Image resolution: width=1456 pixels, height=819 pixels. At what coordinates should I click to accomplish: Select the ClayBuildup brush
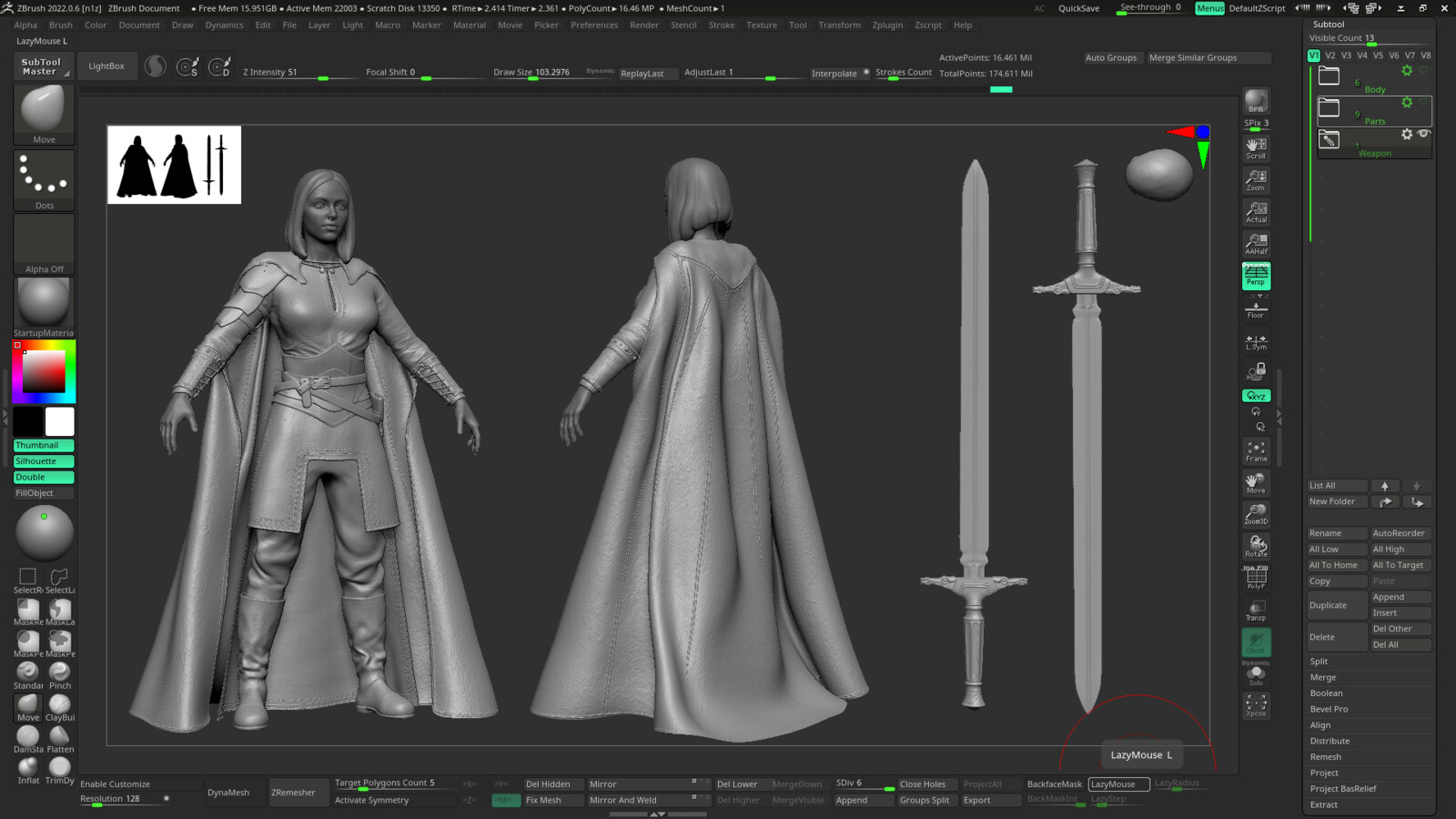(x=60, y=708)
